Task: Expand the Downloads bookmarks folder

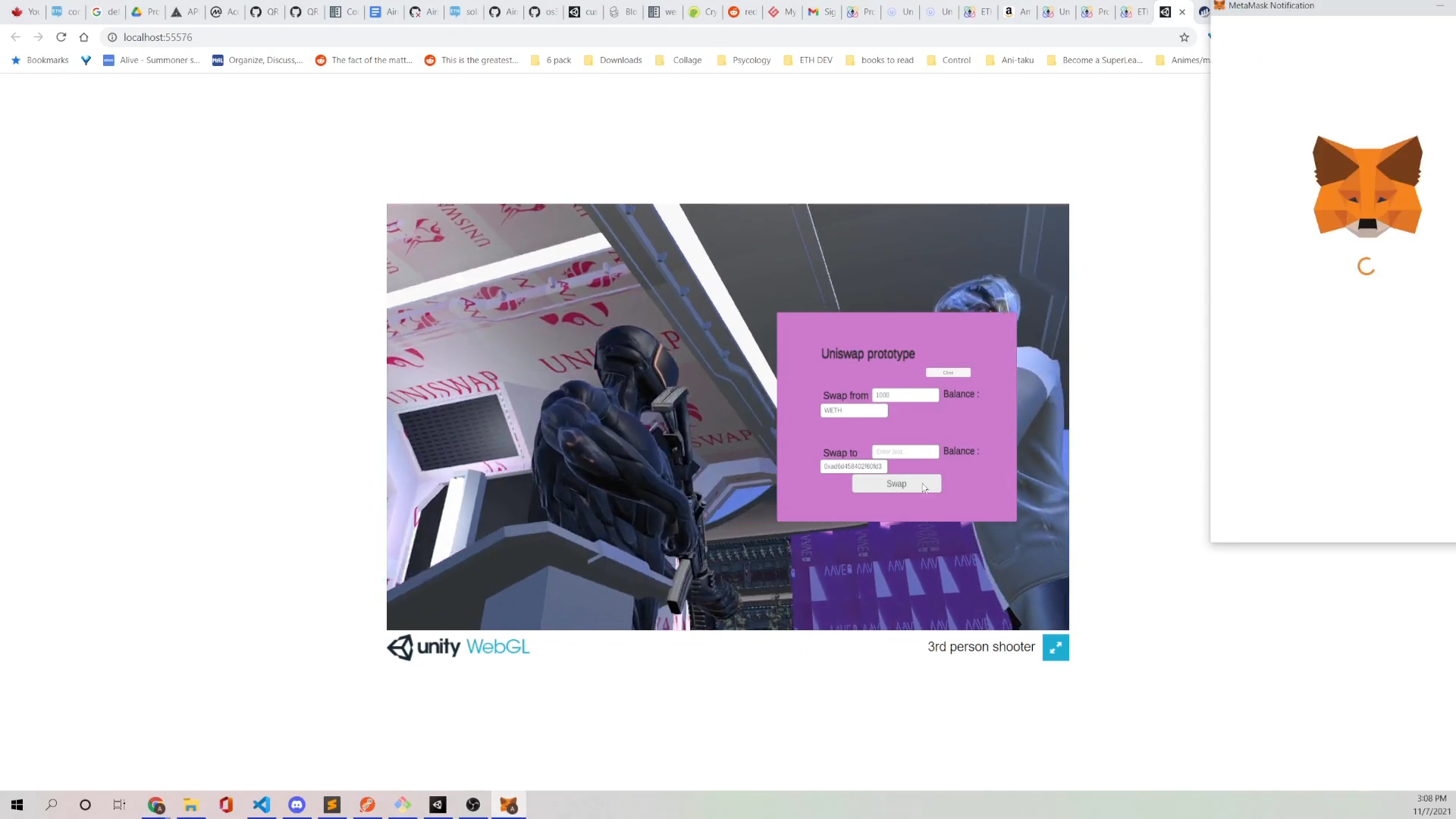Action: click(x=613, y=60)
